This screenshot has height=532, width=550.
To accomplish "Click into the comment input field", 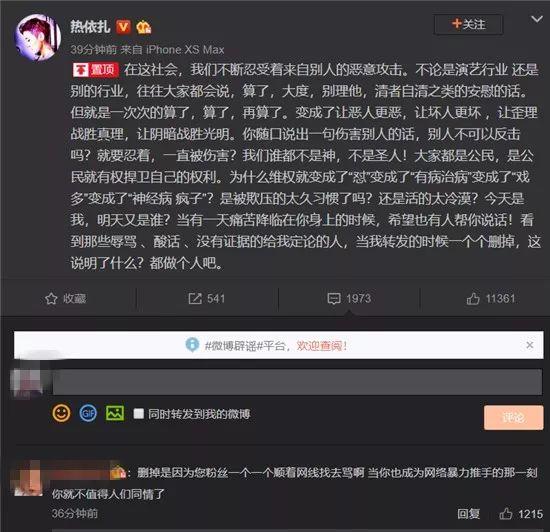I will click(x=297, y=382).
